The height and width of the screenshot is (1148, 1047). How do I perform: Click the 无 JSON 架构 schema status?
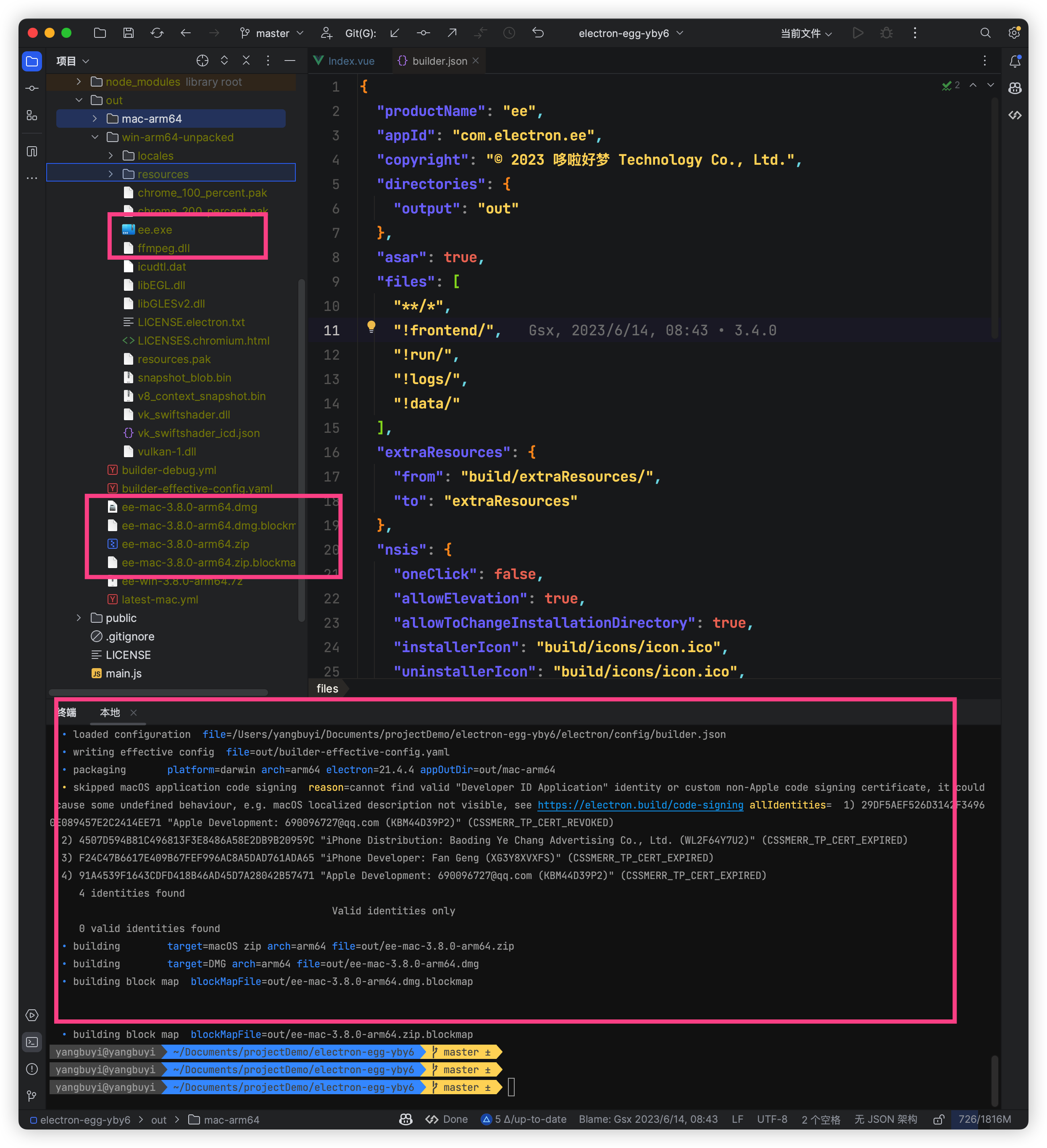pos(886,1119)
